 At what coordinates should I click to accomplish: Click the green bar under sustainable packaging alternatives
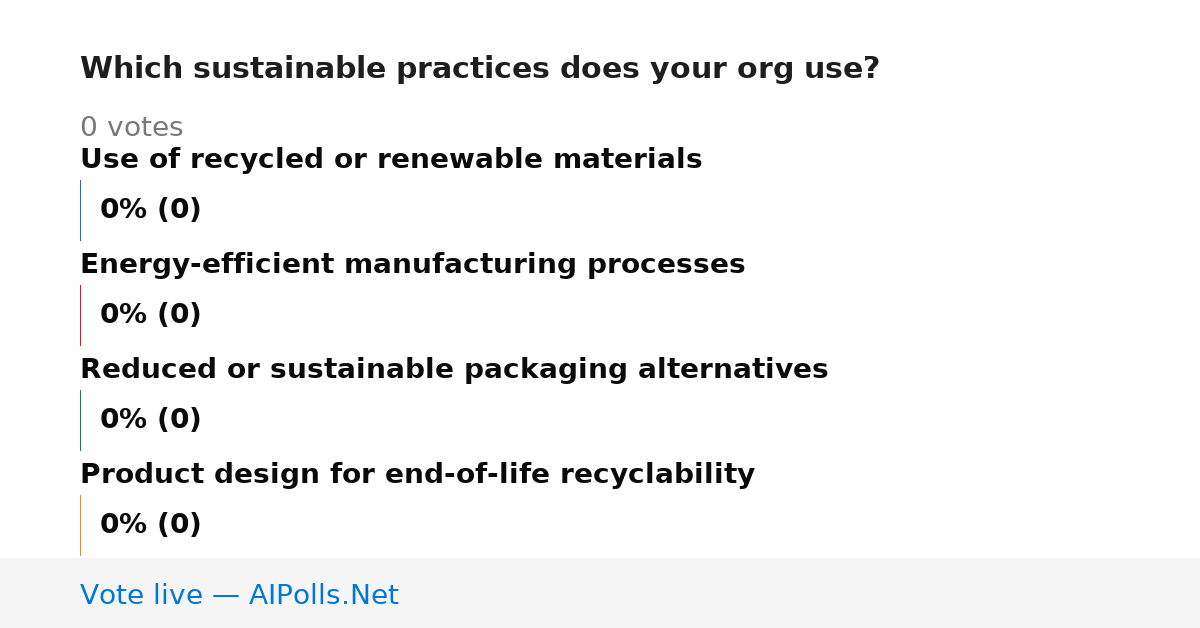[x=80, y=420]
